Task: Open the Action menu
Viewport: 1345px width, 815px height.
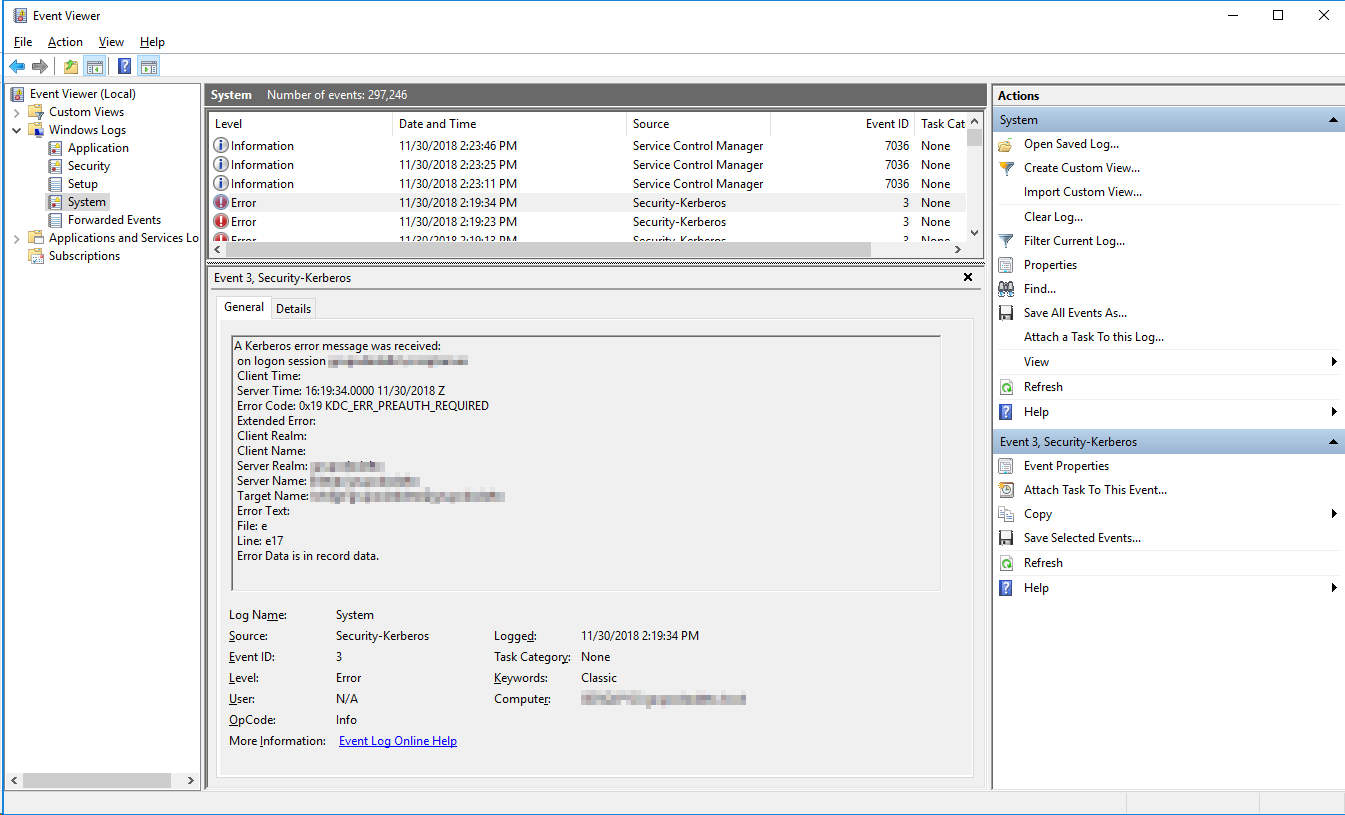Action: [x=65, y=42]
